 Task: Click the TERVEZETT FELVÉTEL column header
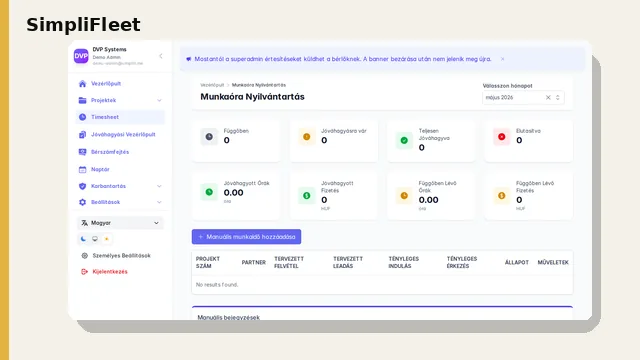click(289, 262)
